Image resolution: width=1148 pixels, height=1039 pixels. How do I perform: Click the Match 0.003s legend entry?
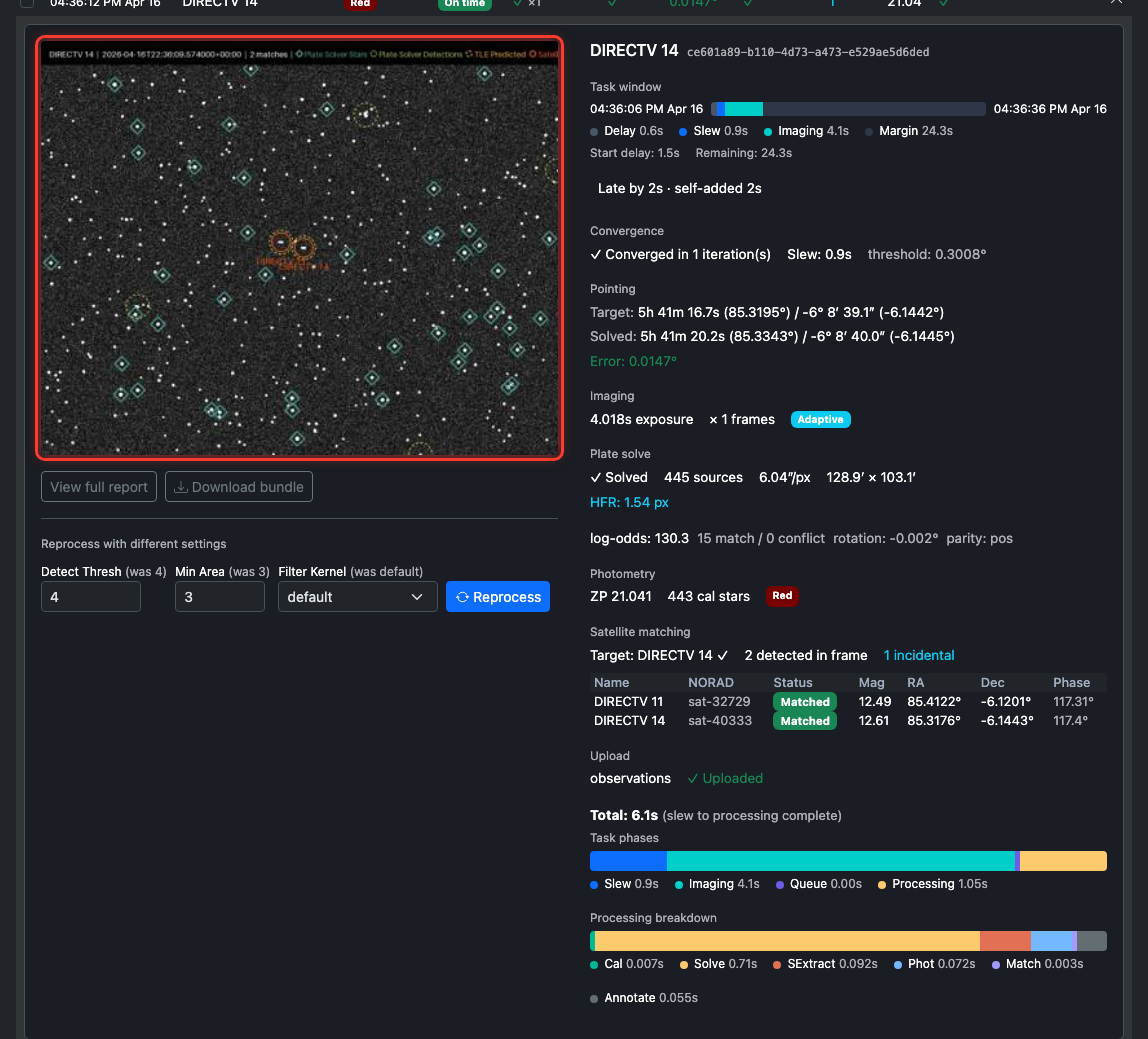click(1037, 964)
